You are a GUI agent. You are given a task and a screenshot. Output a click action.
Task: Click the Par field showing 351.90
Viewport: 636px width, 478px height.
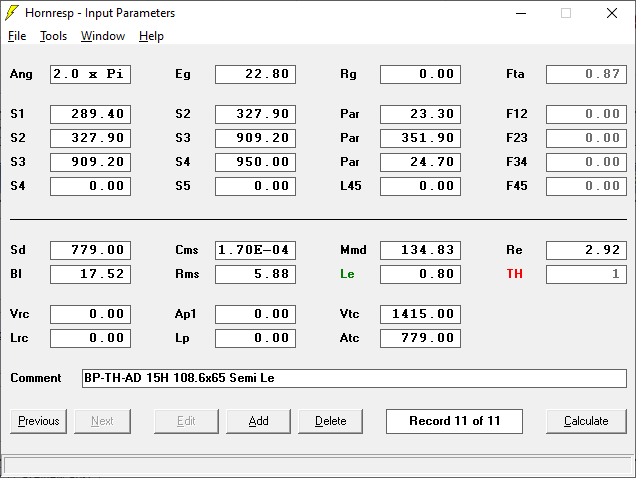point(421,138)
